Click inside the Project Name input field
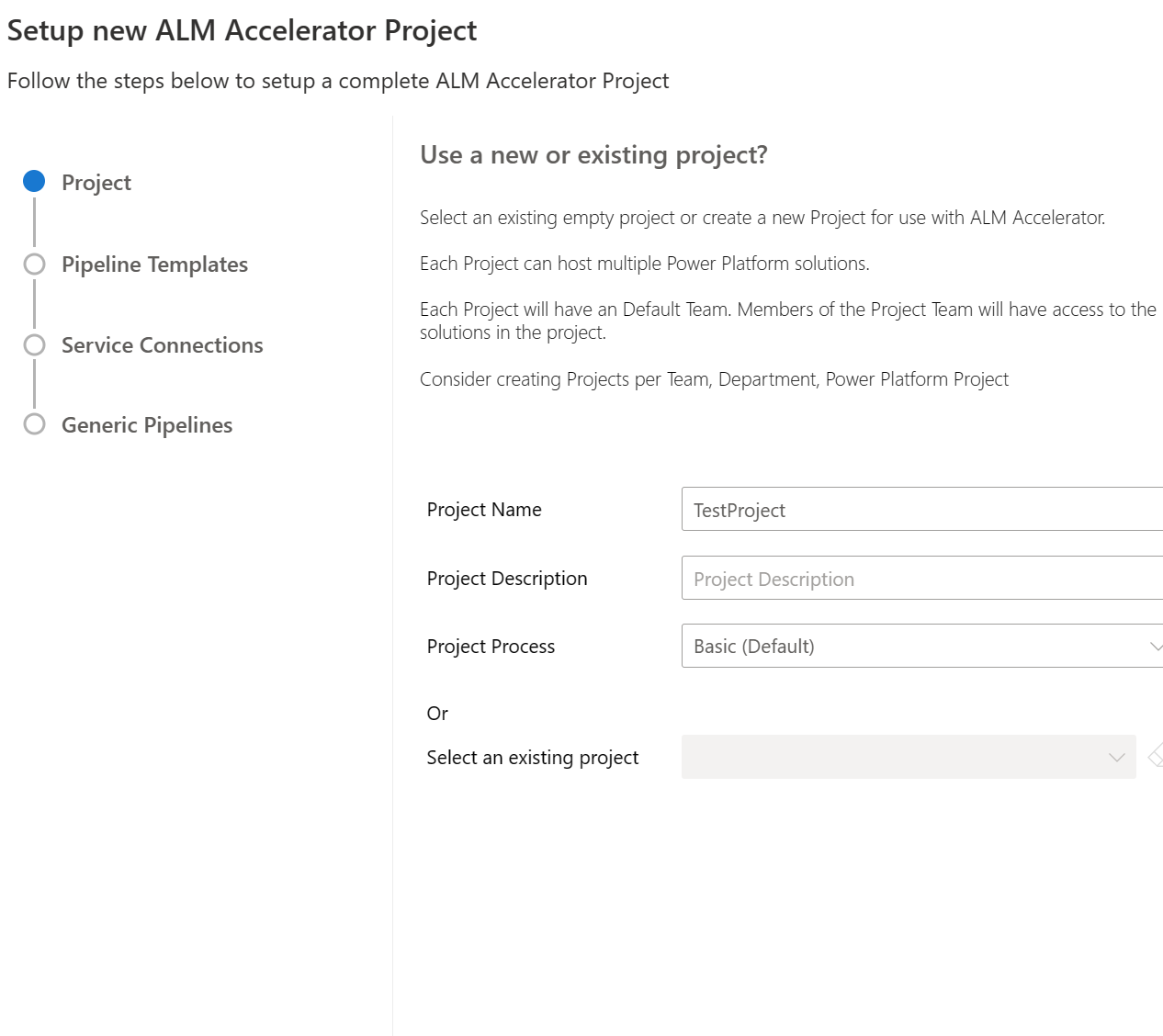The height and width of the screenshot is (1036, 1163). click(919, 509)
